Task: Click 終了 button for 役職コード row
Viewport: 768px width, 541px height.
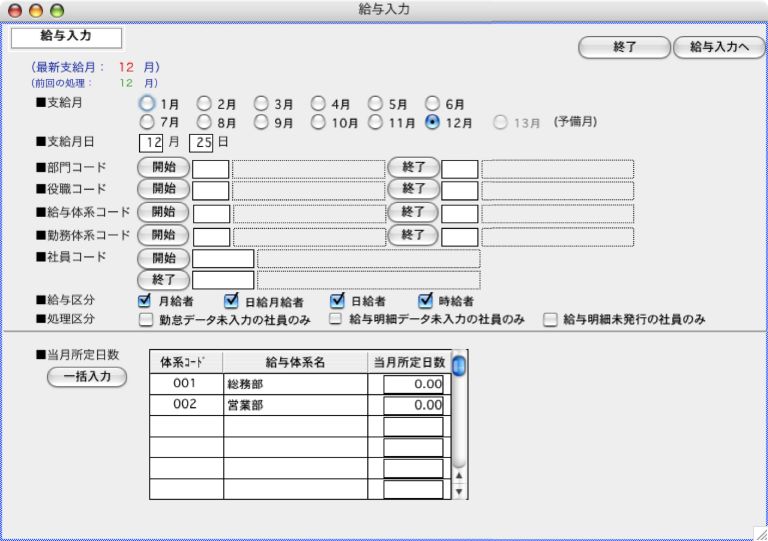Action: pos(414,188)
